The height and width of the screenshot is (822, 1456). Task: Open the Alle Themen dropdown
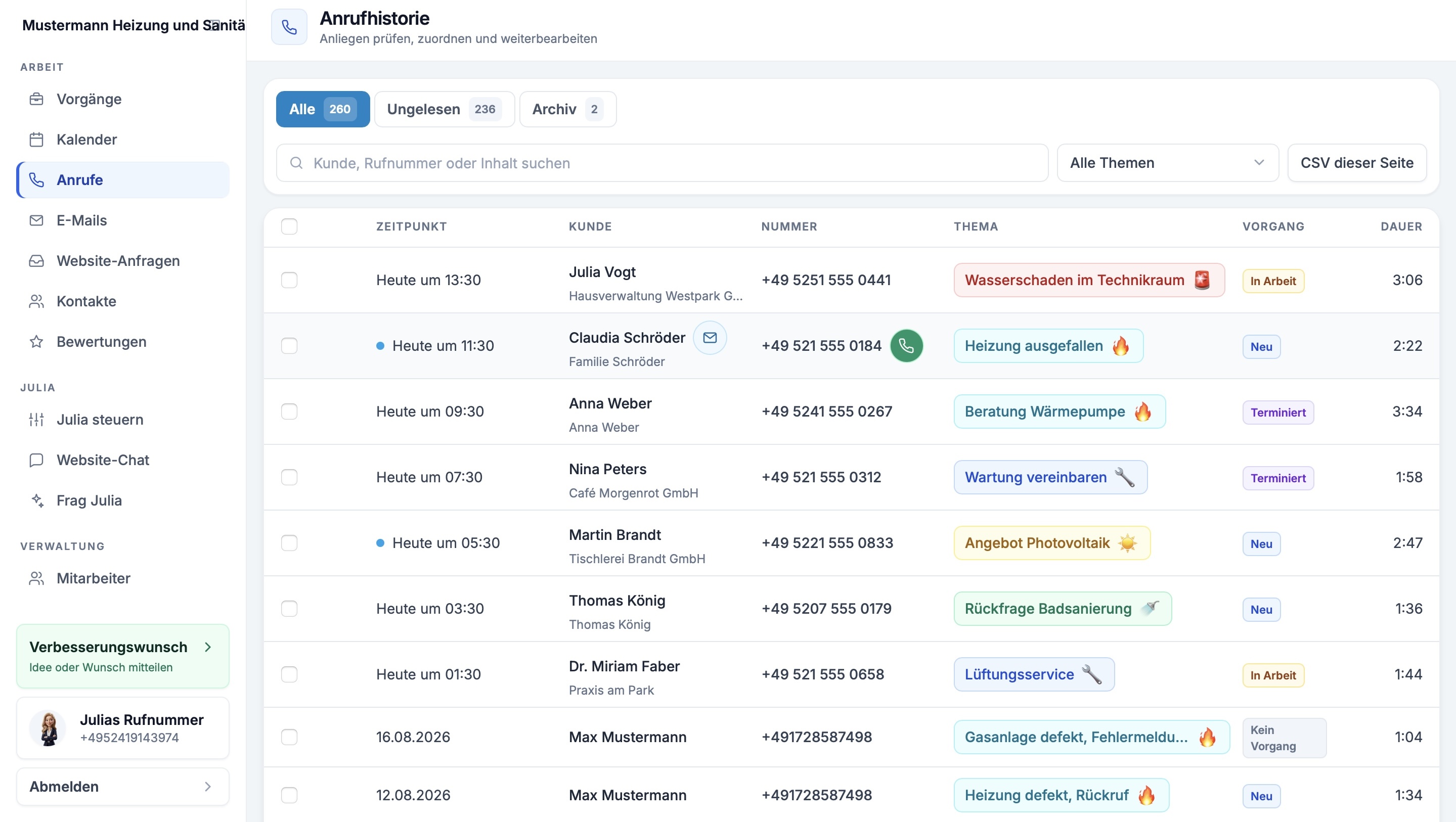pos(1167,163)
